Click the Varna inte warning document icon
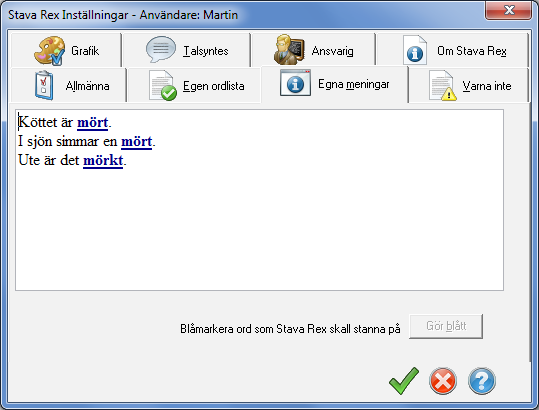Screen dimensions: 539x410 coord(443,86)
